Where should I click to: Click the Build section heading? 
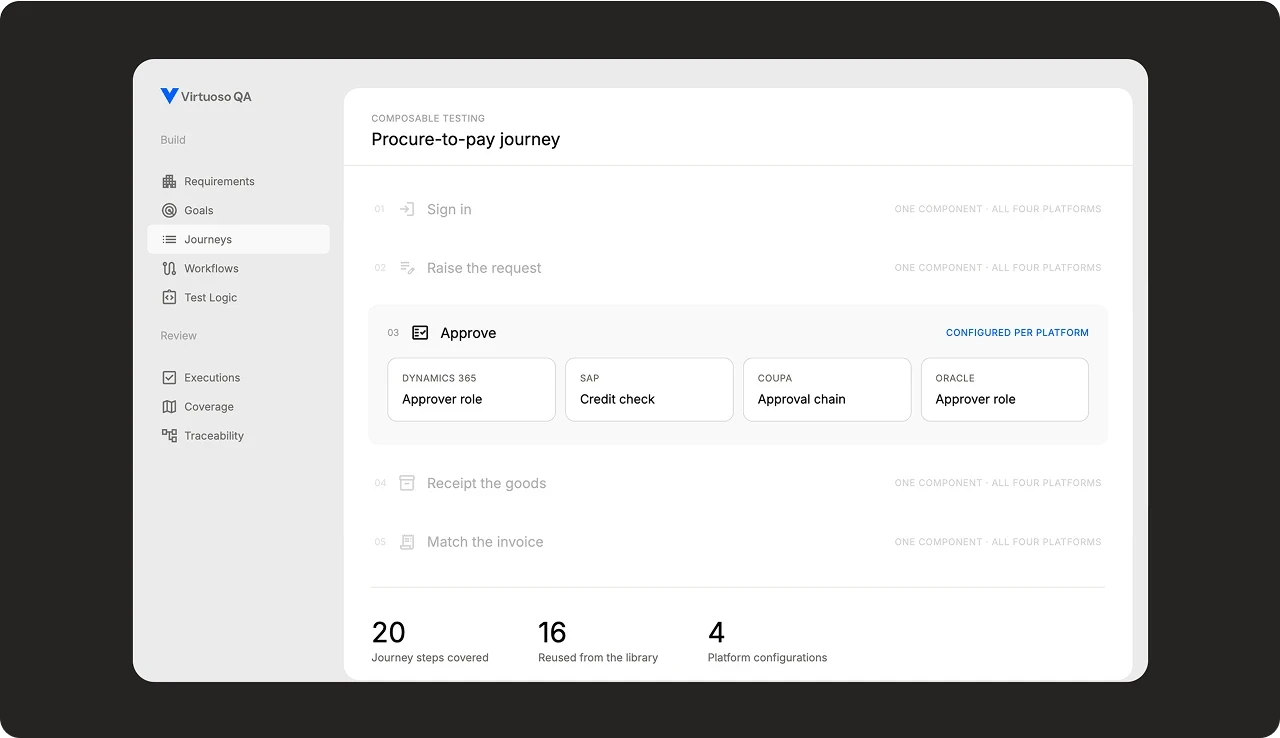tap(173, 140)
